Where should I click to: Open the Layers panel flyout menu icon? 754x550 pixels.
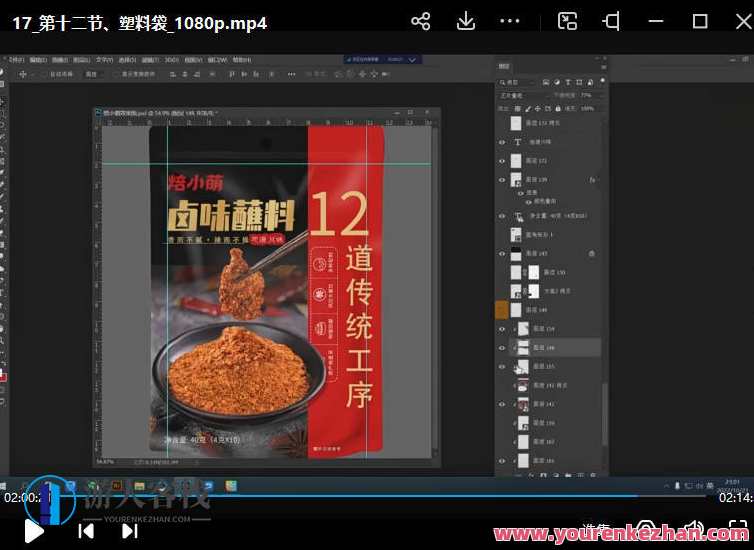tap(603, 67)
